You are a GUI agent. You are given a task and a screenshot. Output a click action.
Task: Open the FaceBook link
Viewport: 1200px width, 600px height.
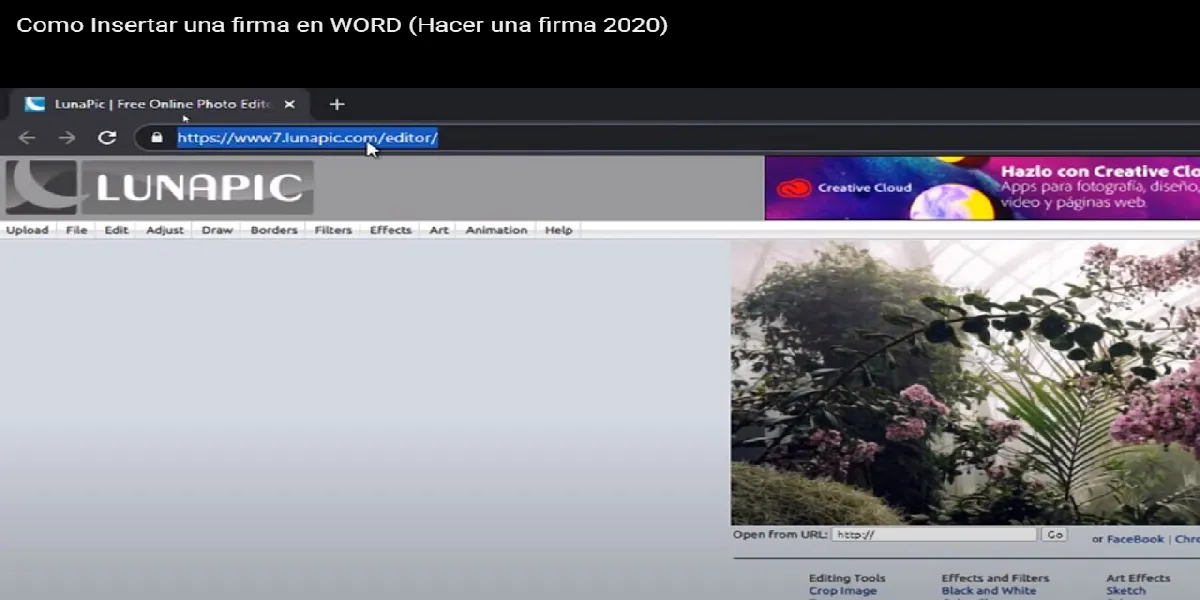(1135, 539)
